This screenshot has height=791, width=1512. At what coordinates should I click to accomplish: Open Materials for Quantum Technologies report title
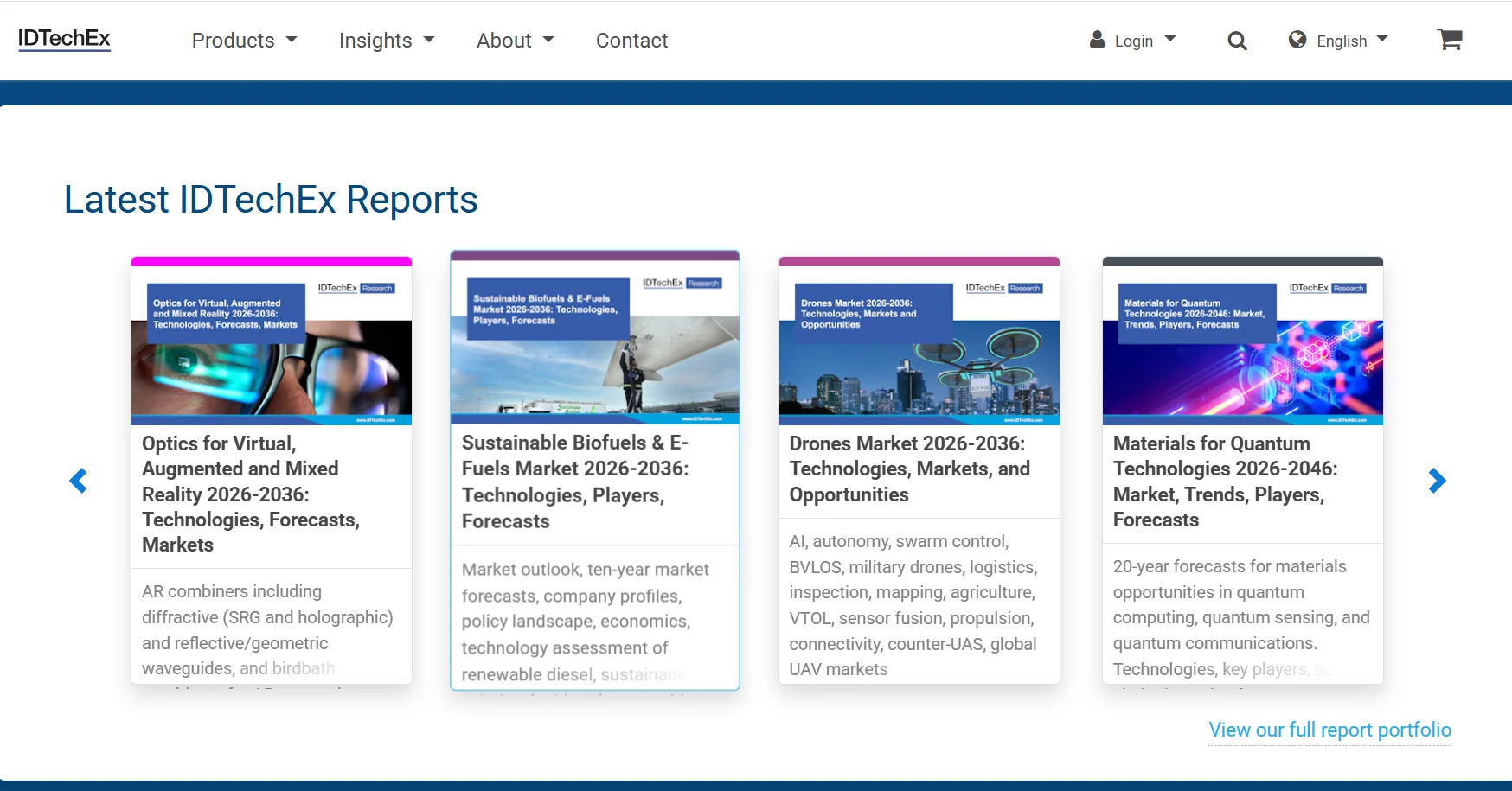click(x=1225, y=482)
